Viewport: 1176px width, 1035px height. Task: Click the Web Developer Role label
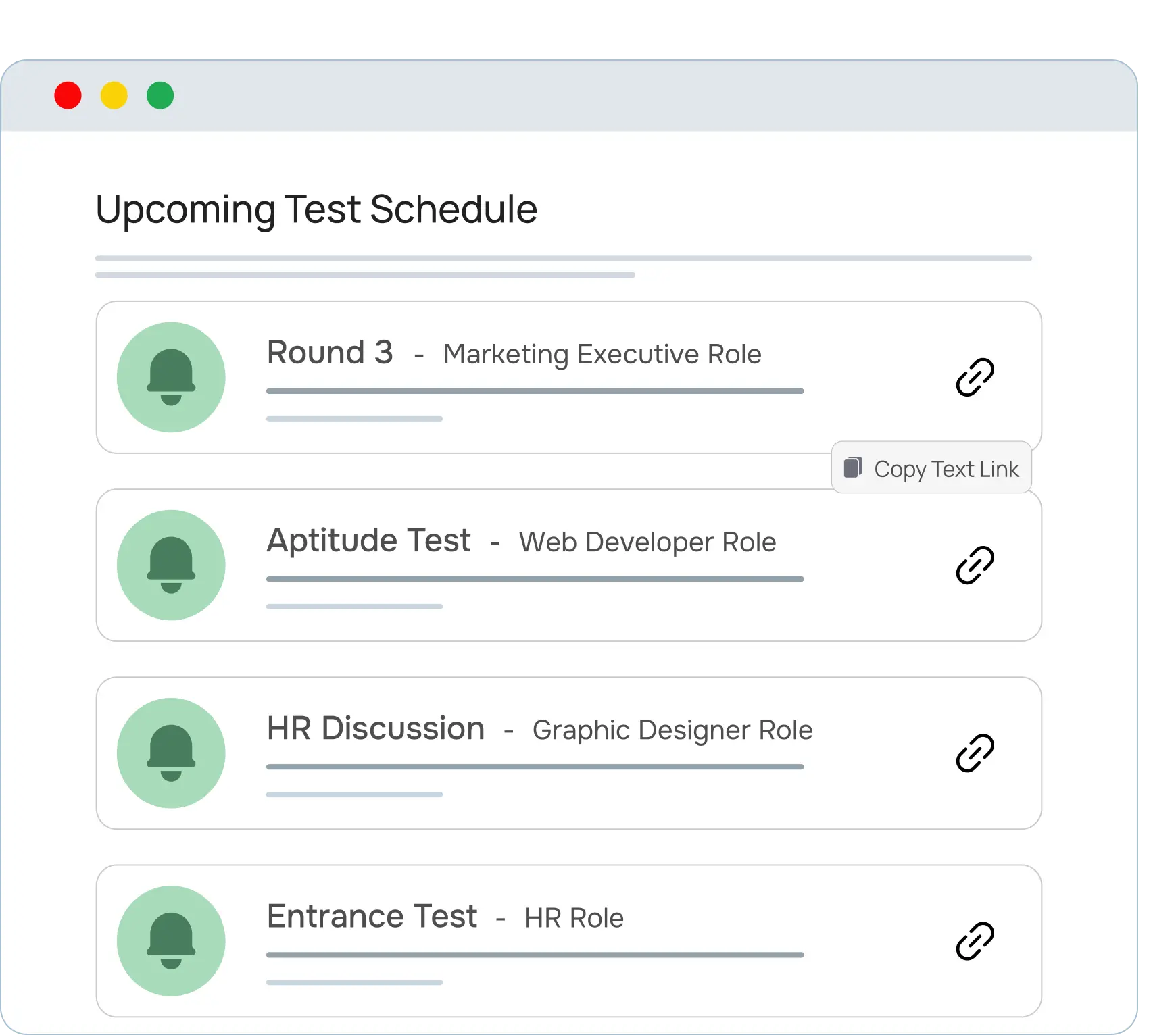647,542
